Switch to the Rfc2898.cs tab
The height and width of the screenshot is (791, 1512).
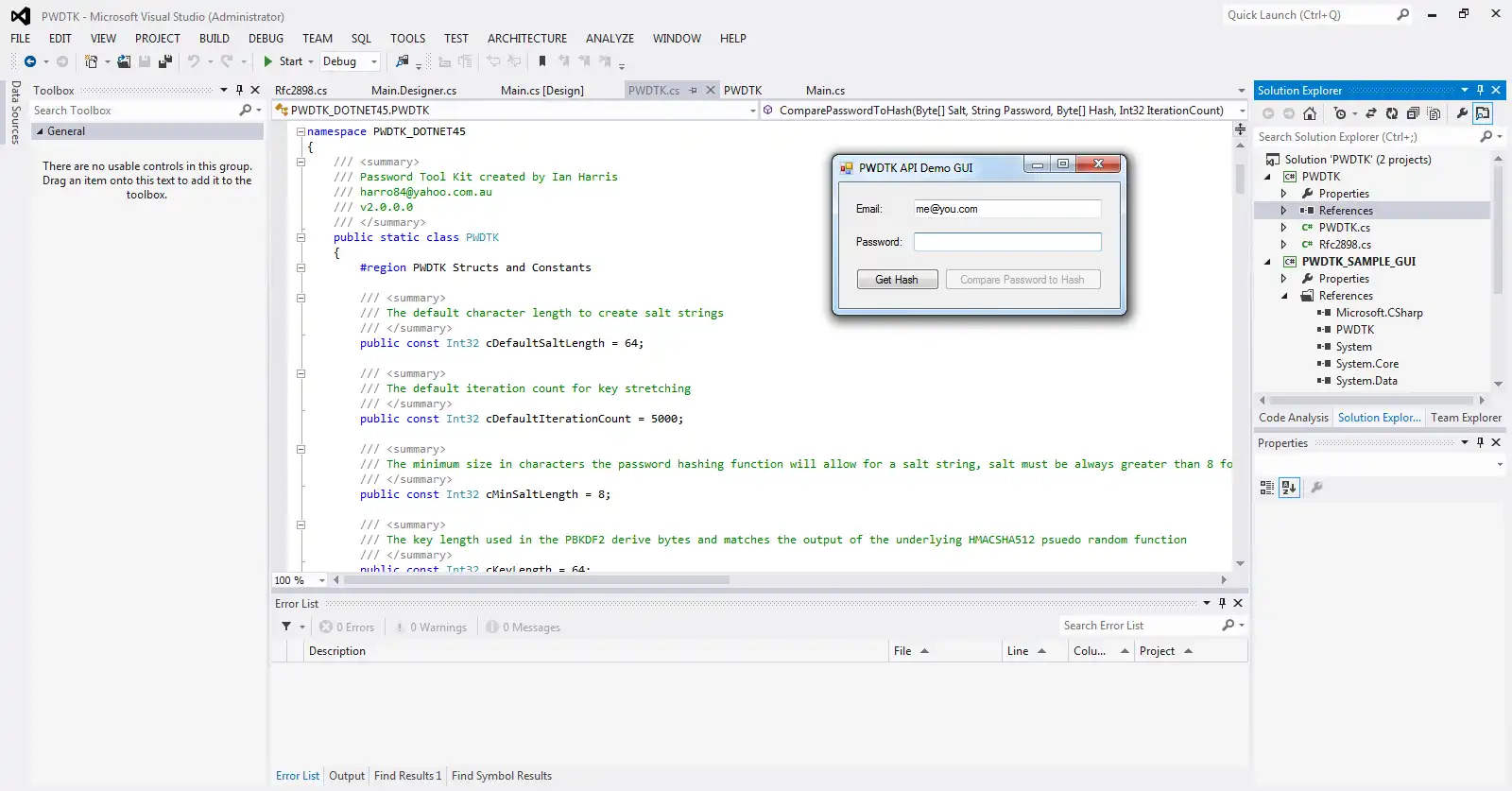[301, 91]
